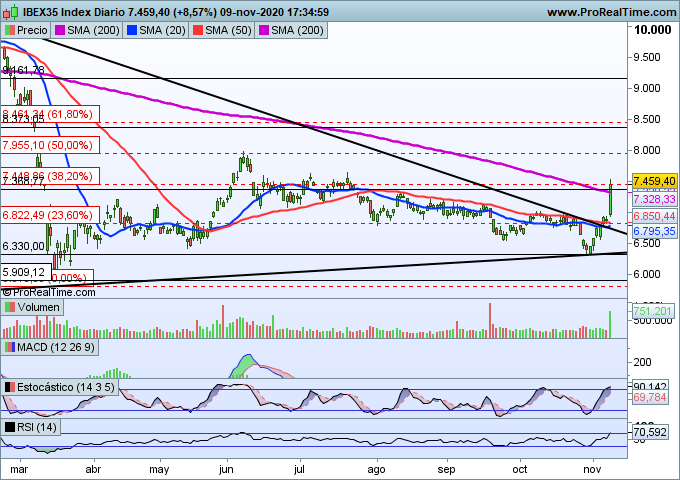
Task: Click the Estocástico indicator color icon
Action: 10,386
